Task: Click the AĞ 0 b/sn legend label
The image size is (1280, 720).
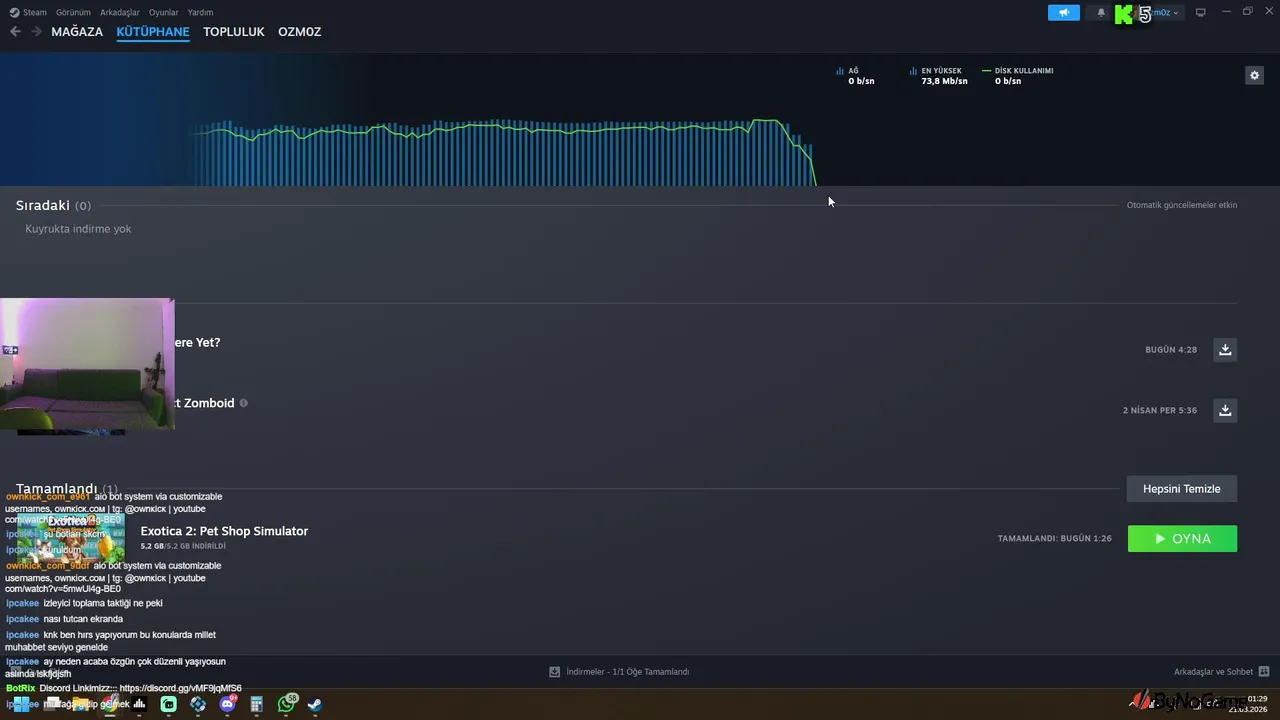Action: point(855,76)
